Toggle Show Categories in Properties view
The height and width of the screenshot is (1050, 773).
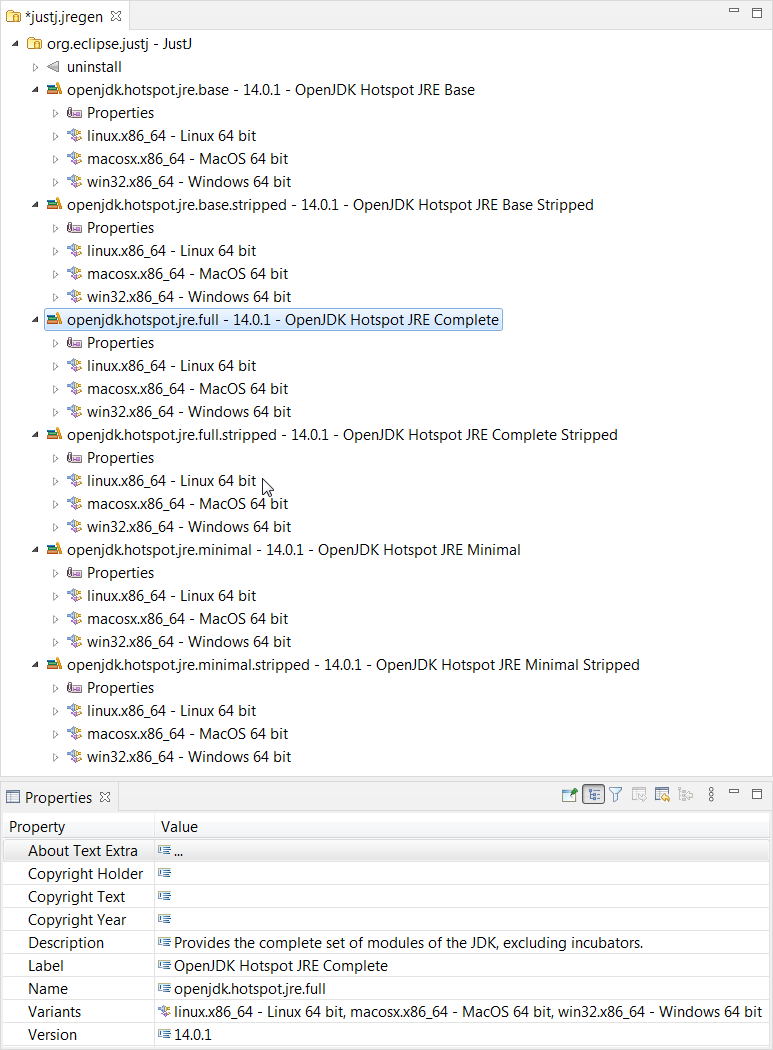coord(593,795)
